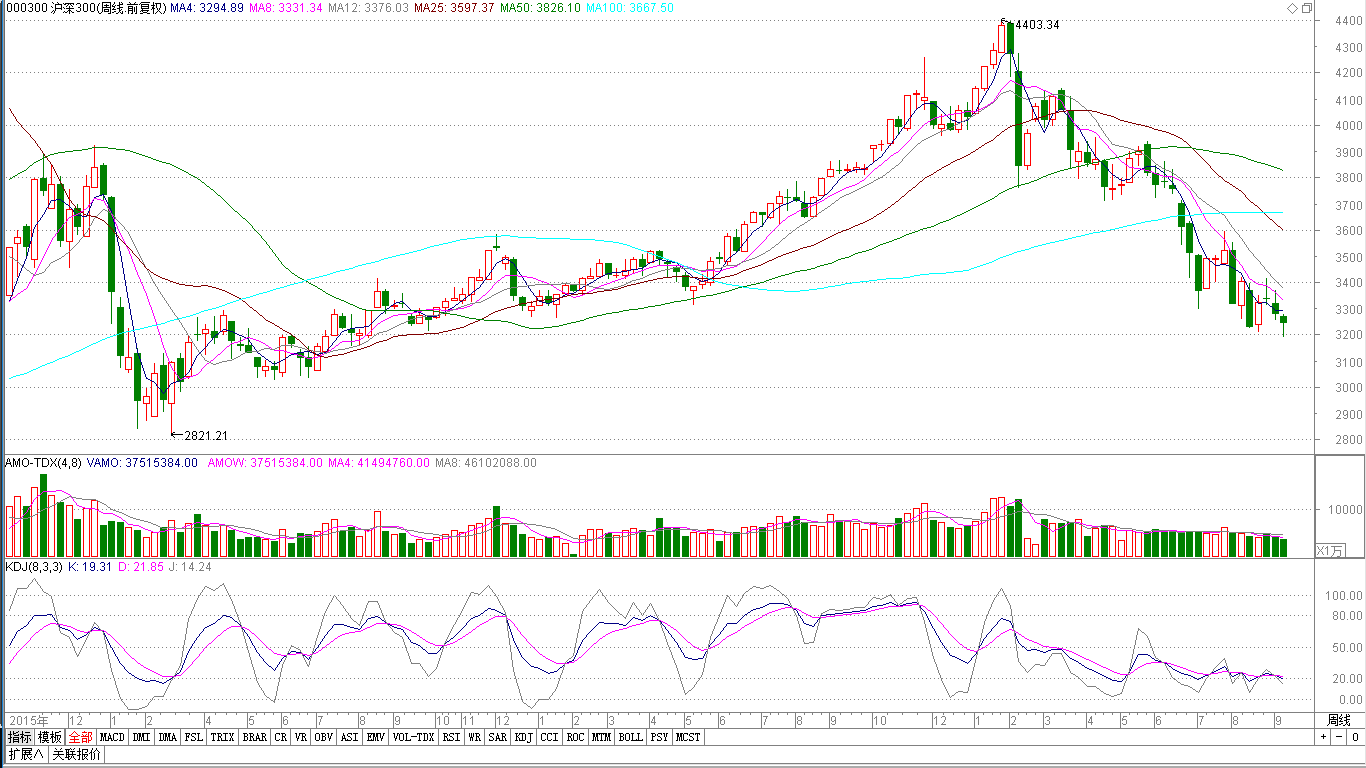
Task: Select the RSI indicator
Action: pos(451,737)
